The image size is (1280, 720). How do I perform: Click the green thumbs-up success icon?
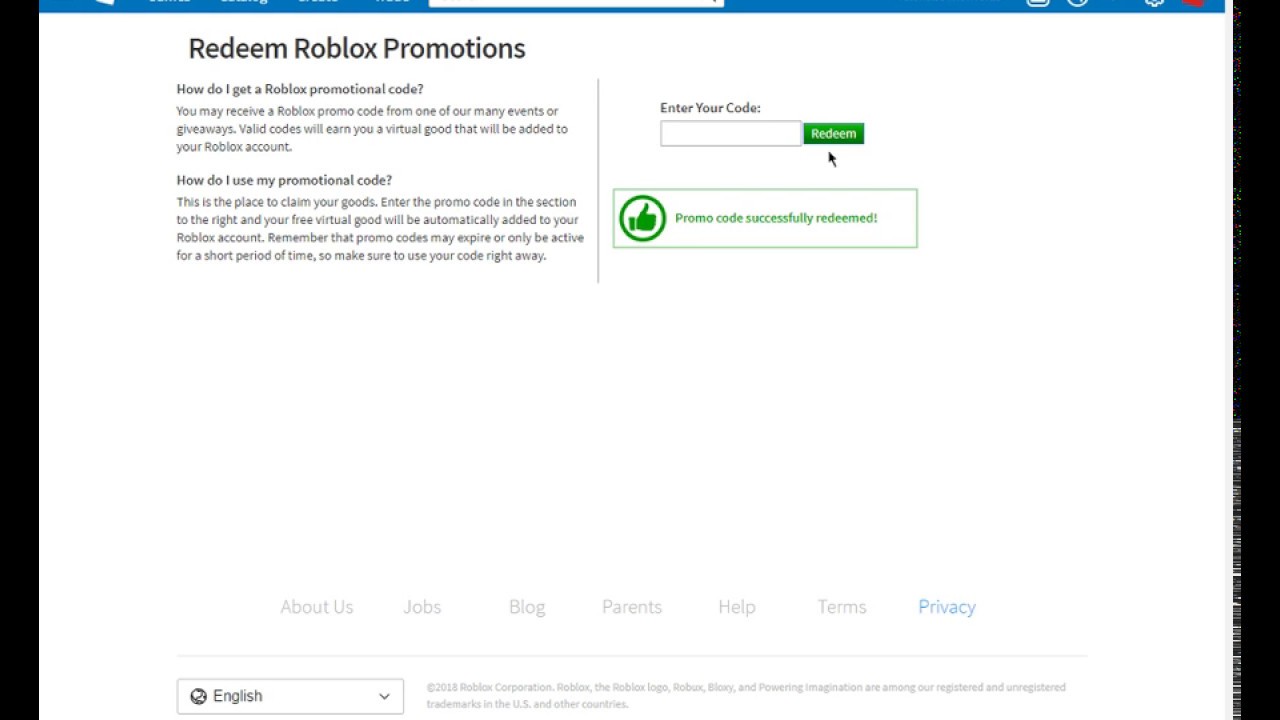pyautogui.click(x=642, y=218)
